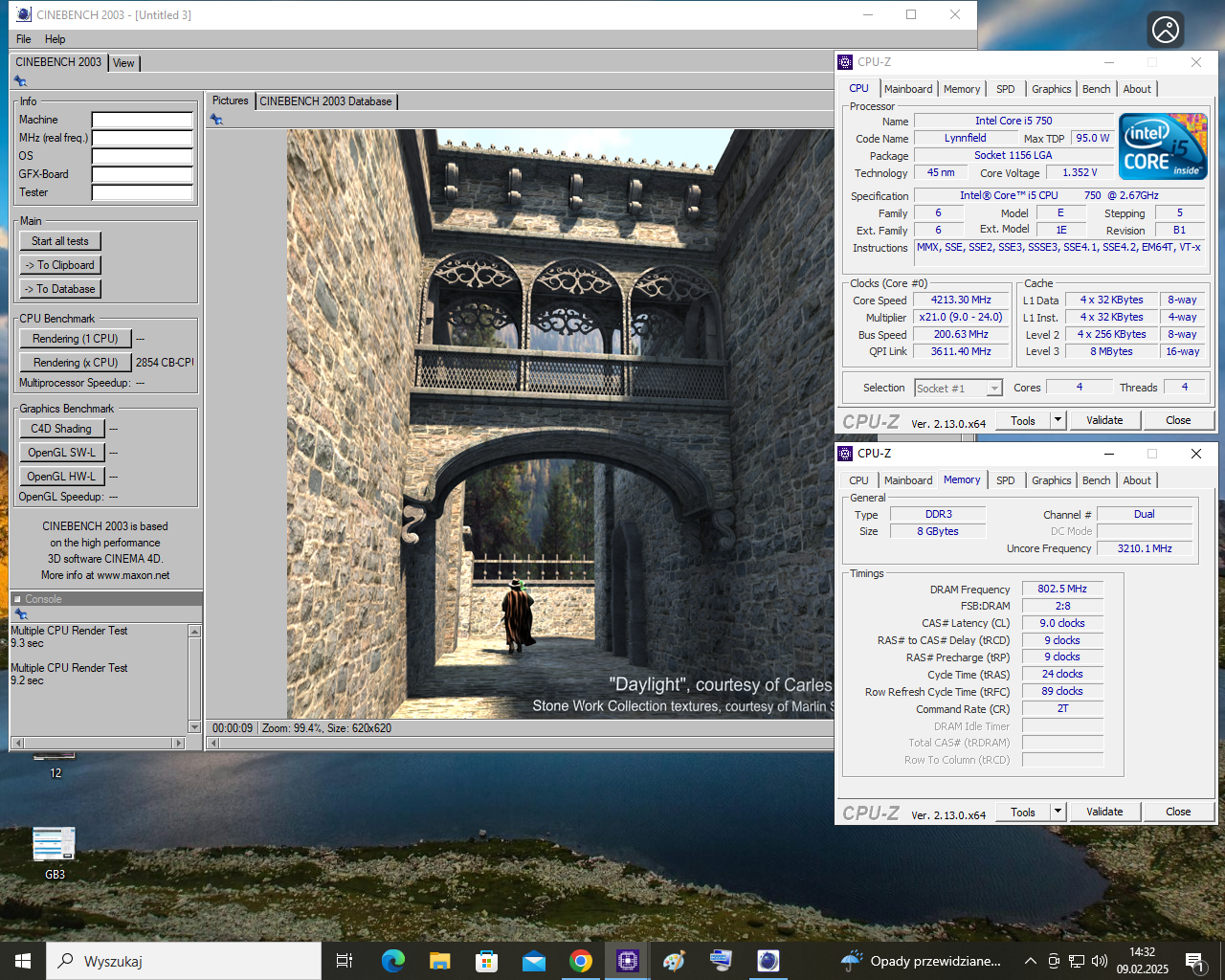Click the To Database button
Viewport: 1225px width, 980px height.
(60, 289)
